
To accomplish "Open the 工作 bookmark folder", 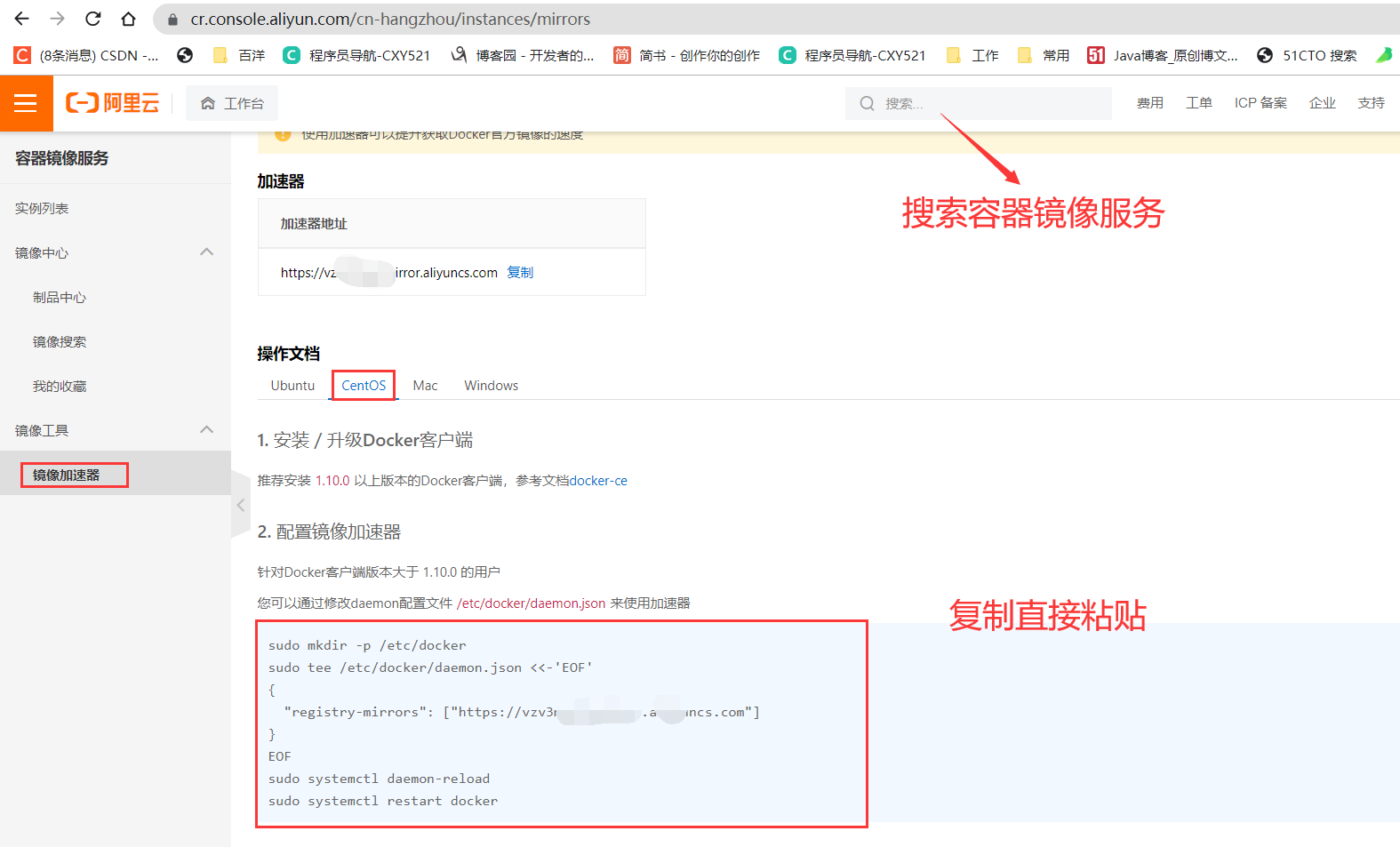I will tap(972, 55).
